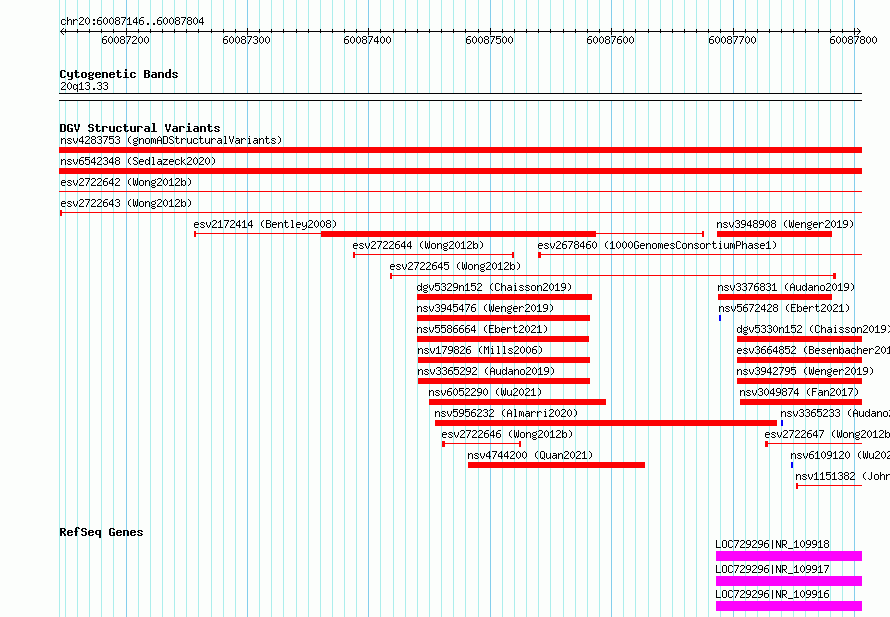Click the left arrow of the ruler
Screen dimensions: 890x617
(62, 31)
